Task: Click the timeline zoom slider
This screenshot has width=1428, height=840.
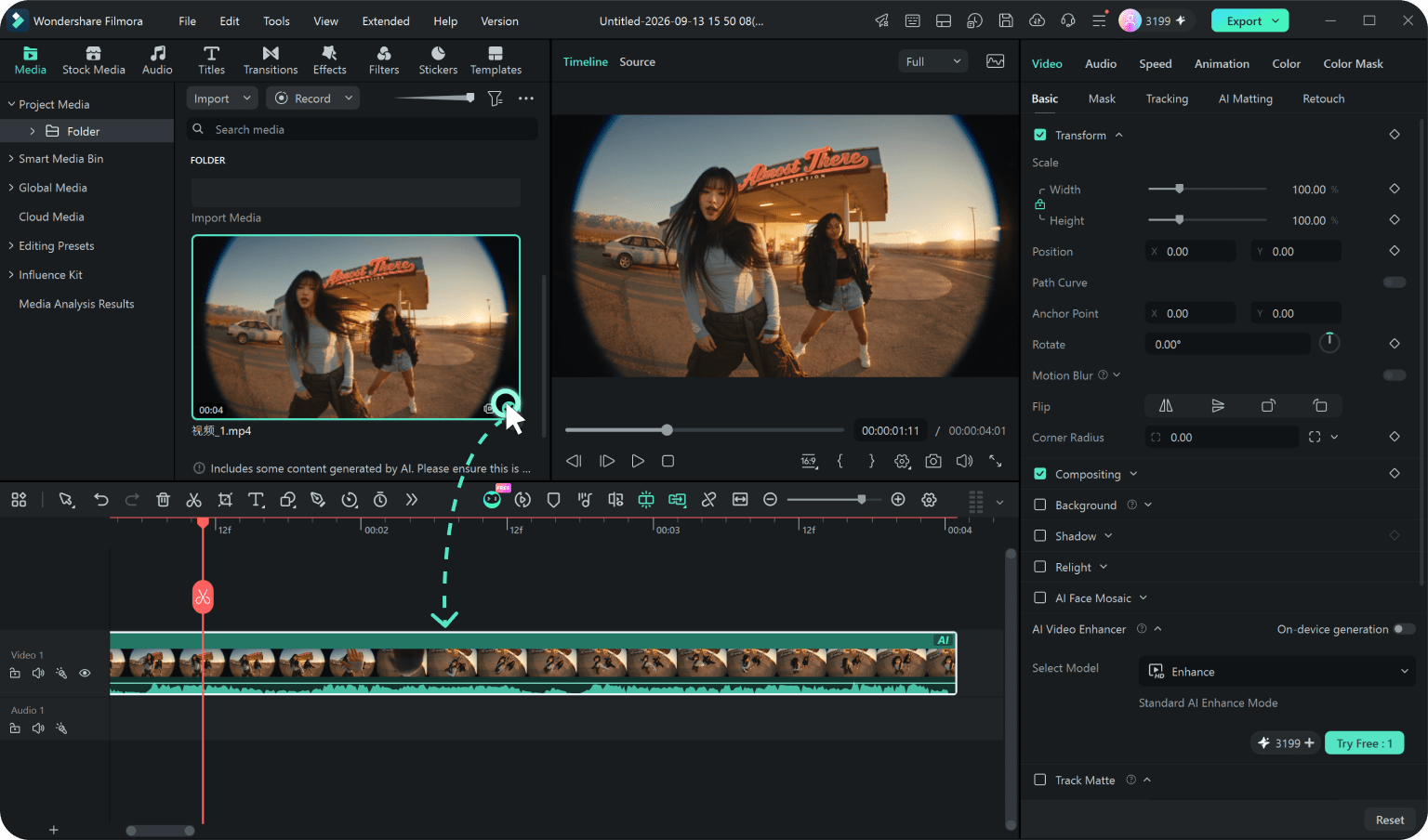Action: point(833,500)
